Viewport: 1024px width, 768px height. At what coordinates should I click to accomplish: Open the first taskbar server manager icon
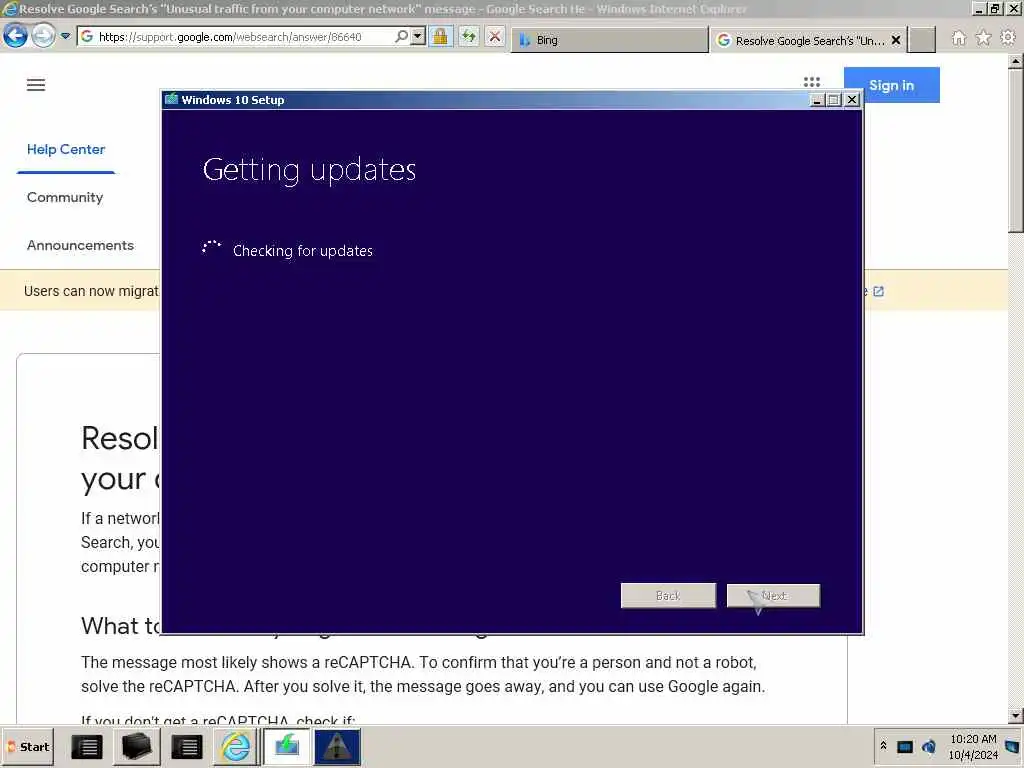coord(86,746)
